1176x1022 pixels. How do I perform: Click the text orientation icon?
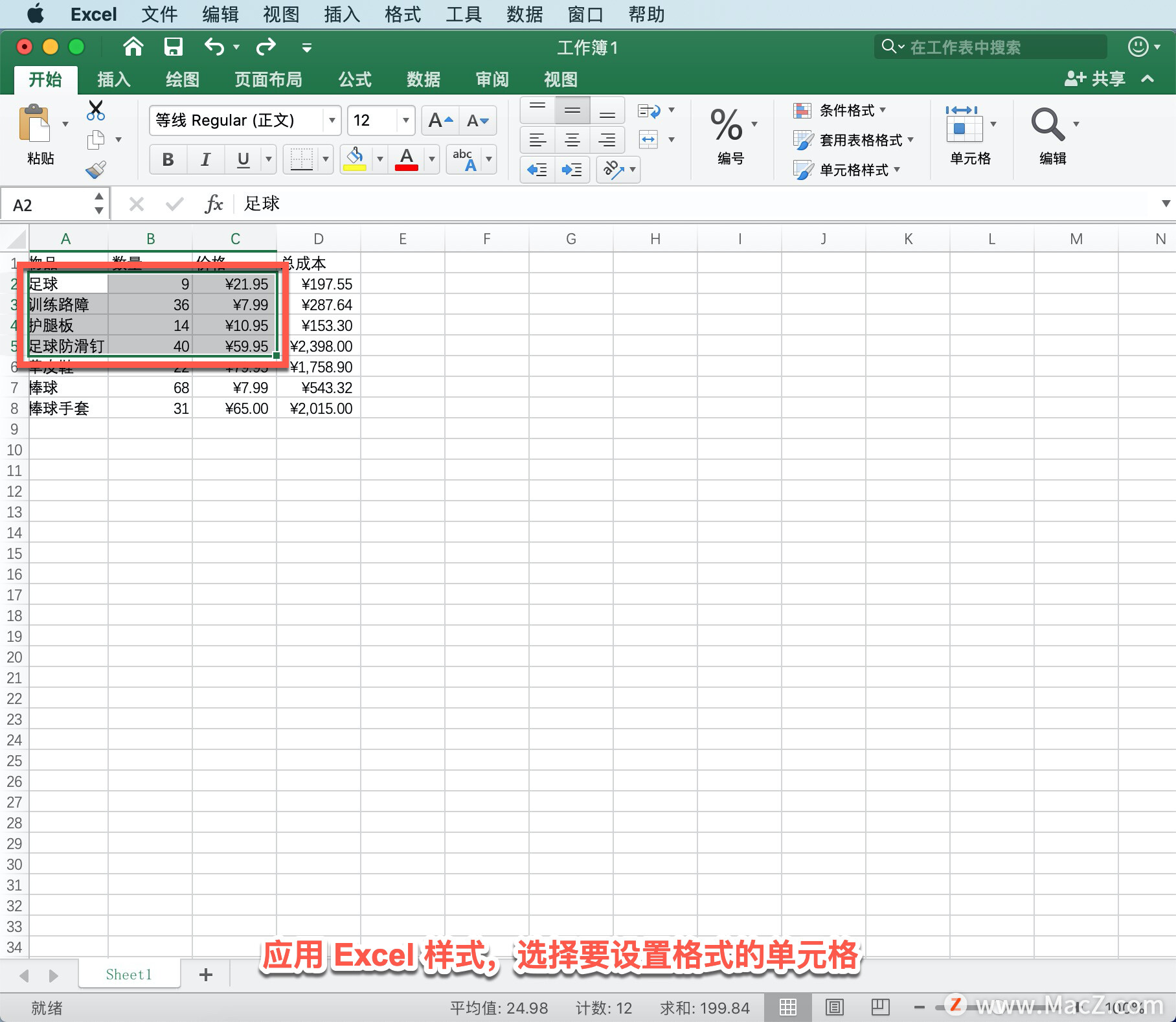tap(613, 170)
